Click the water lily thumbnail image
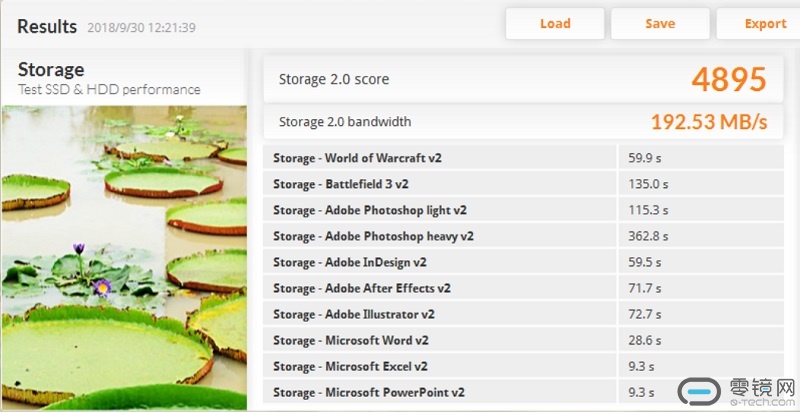Screen dimensions: 800x412 (124, 255)
